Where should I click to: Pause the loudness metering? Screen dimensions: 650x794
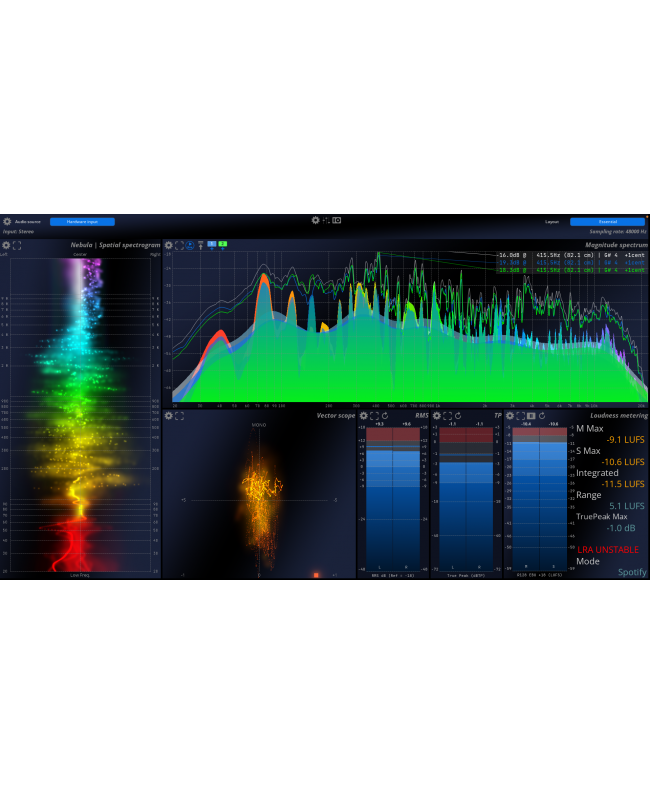click(531, 416)
